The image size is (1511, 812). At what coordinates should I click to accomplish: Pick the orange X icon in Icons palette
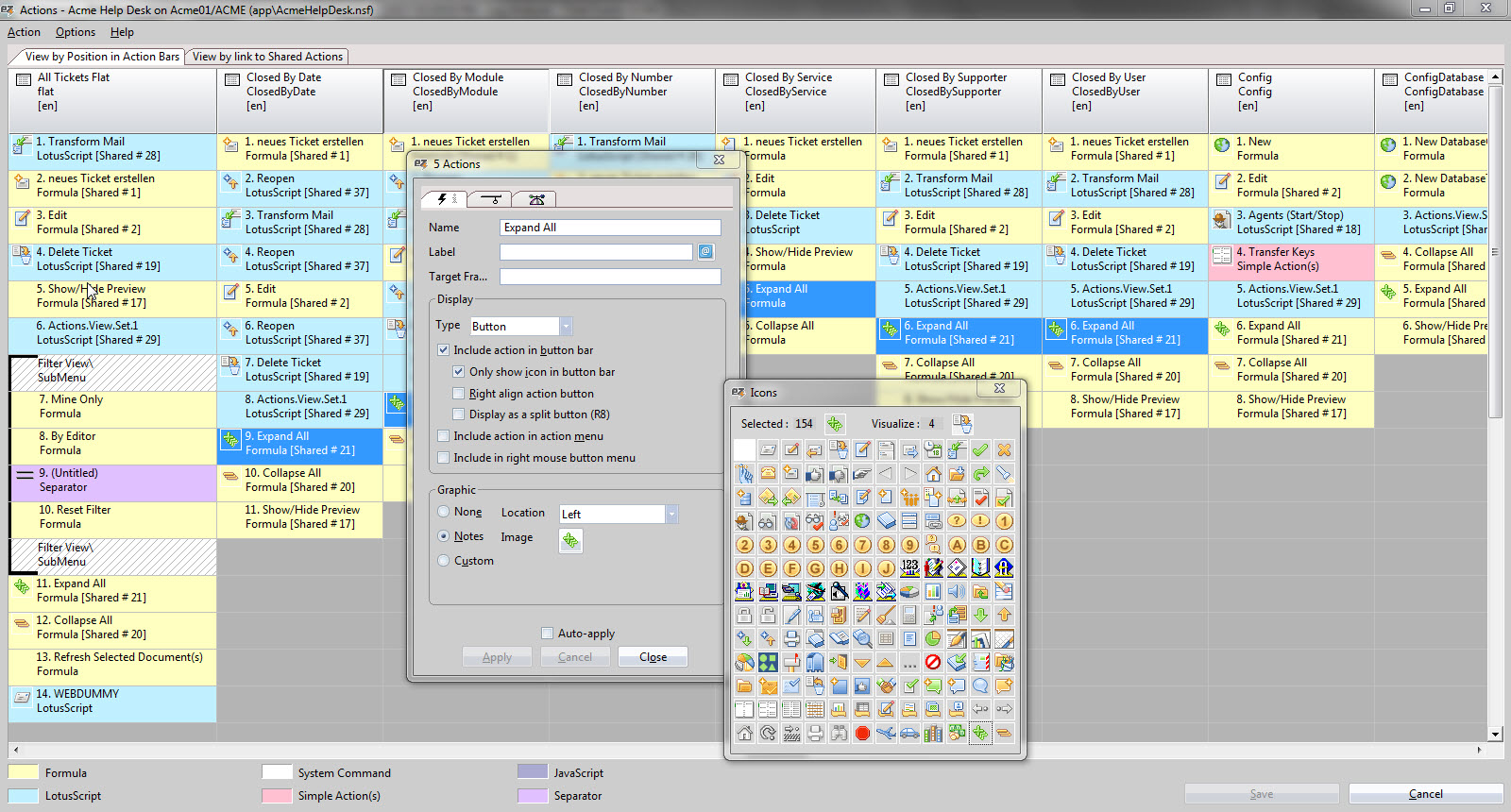pos(1005,449)
